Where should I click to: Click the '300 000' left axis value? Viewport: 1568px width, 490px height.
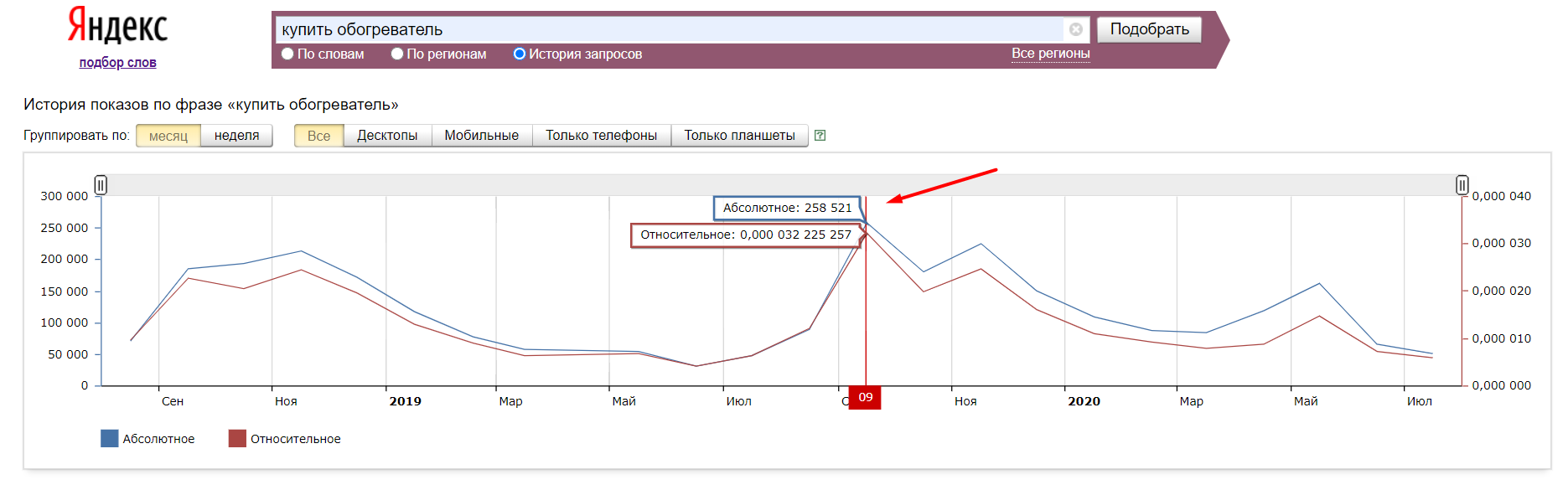coord(64,196)
